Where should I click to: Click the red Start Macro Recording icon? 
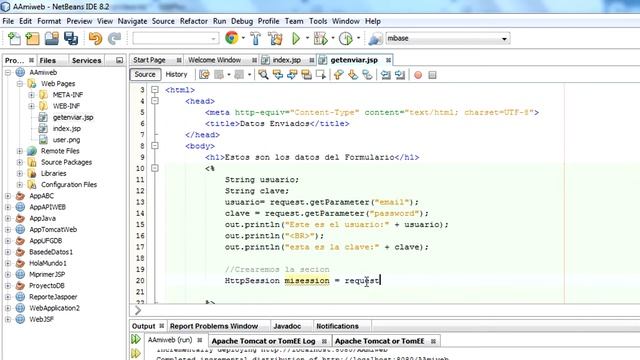418,75
